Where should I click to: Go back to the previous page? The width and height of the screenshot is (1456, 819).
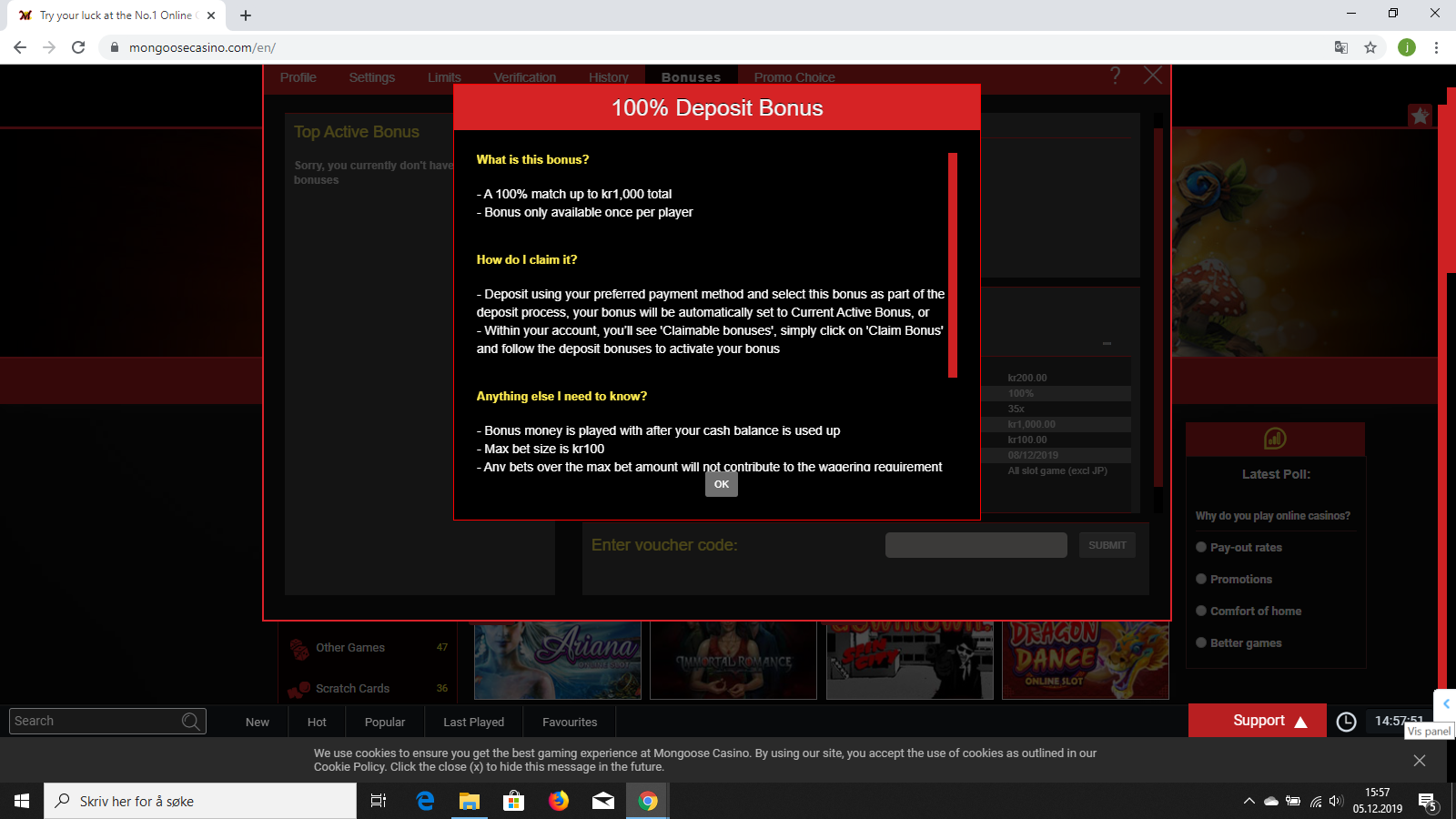click(x=20, y=47)
